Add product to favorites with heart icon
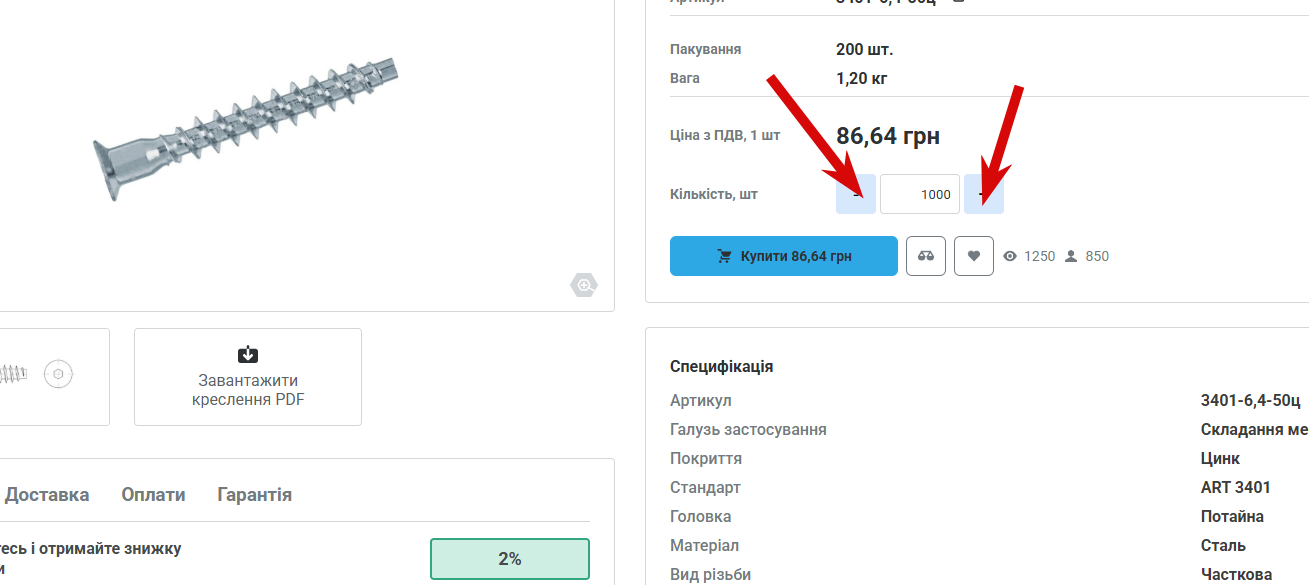1309x585 pixels. pos(974,256)
